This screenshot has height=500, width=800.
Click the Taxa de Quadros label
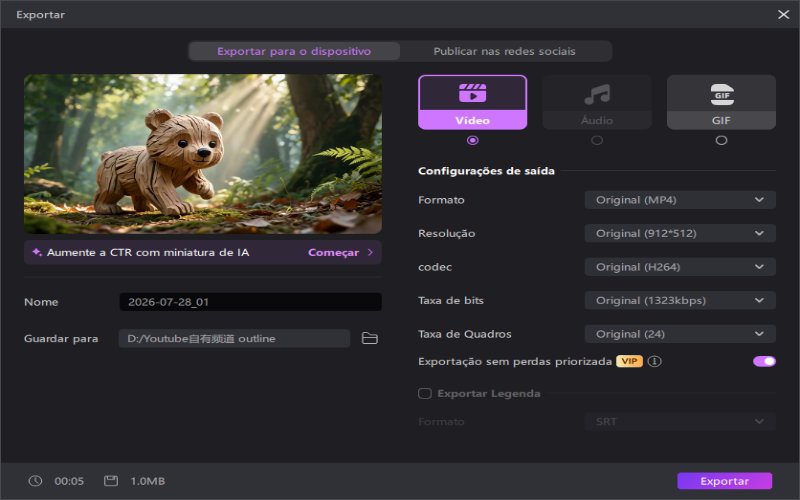tap(464, 334)
